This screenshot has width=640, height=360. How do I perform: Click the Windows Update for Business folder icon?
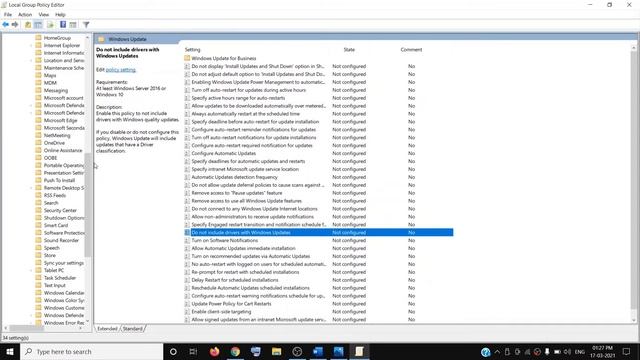(x=187, y=58)
